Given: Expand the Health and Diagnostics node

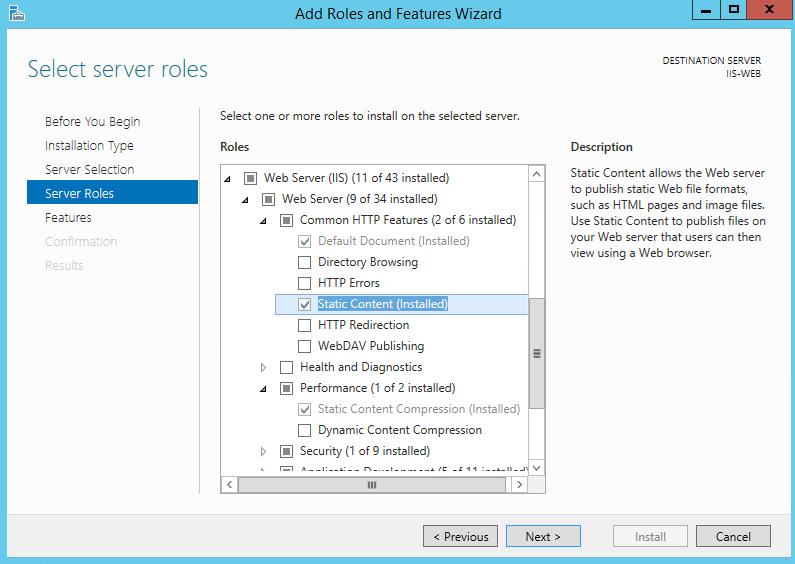Looking at the screenshot, I should click(x=263, y=367).
